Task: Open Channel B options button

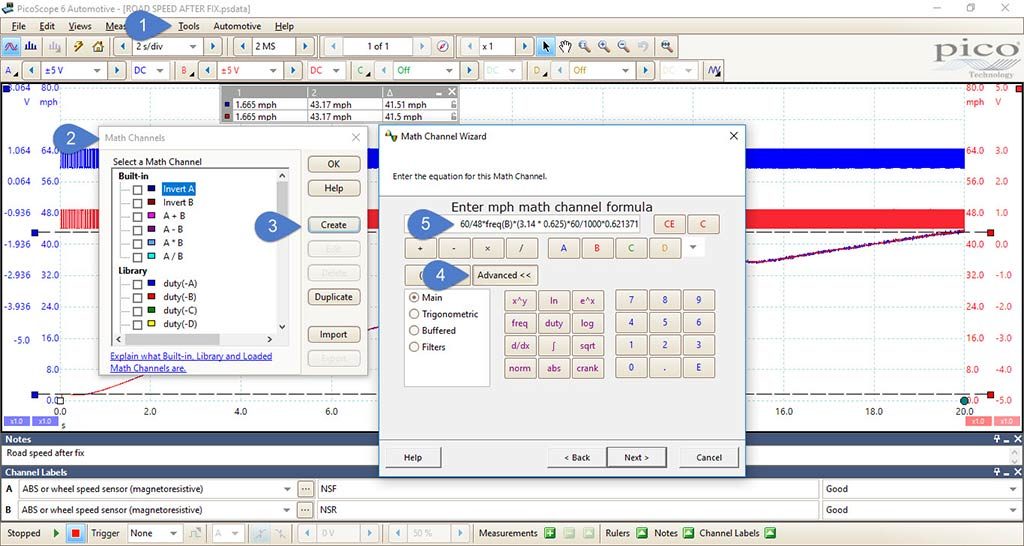Action: pyautogui.click(x=186, y=70)
